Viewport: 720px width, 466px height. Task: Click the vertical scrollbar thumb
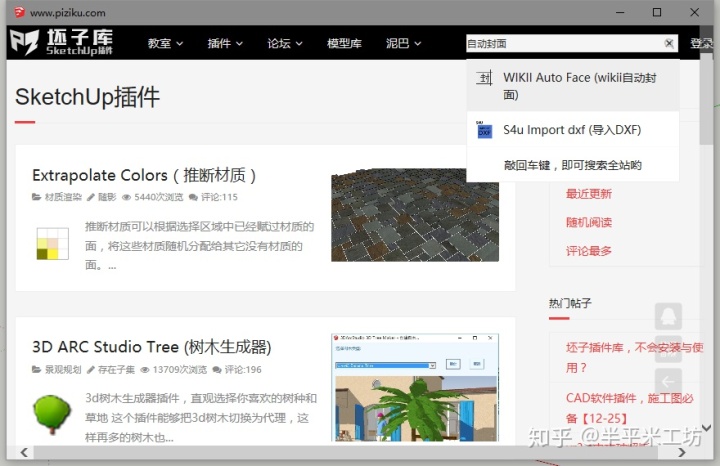[x=706, y=101]
